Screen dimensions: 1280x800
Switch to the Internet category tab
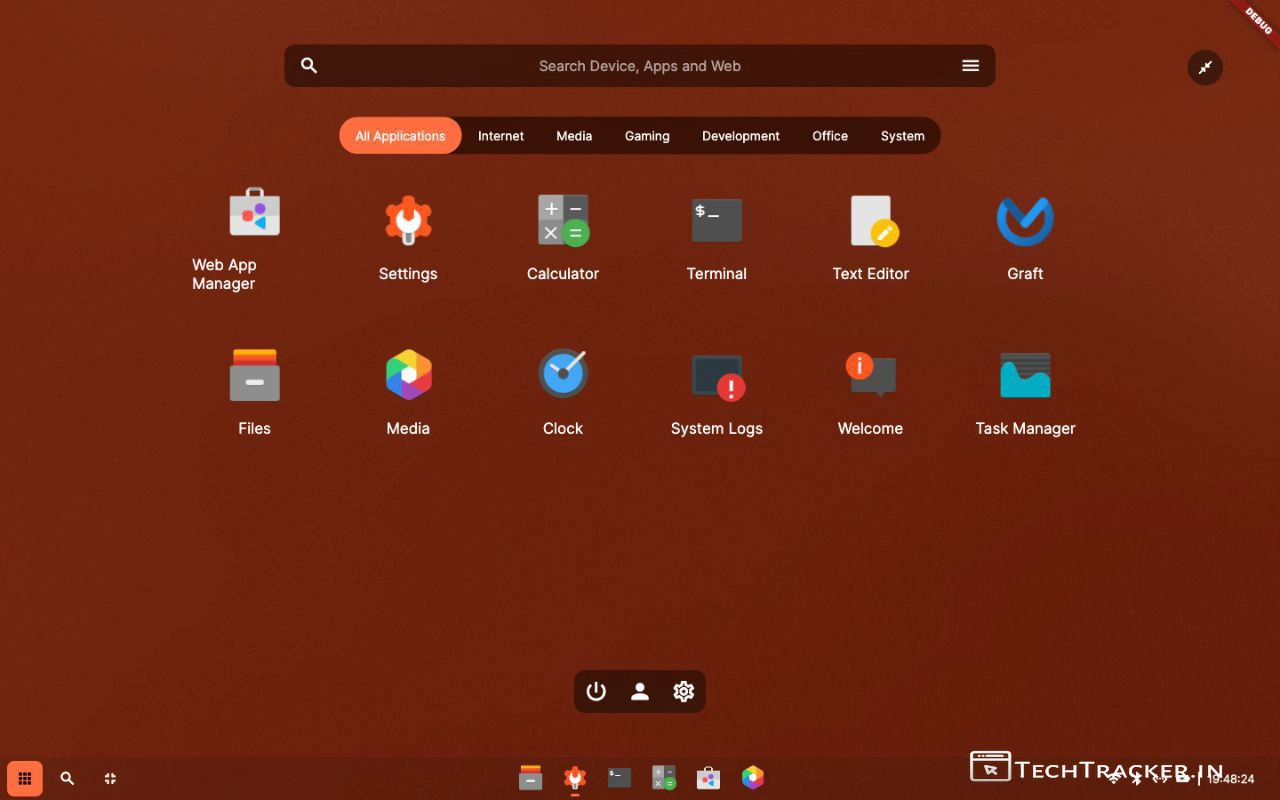coord(500,136)
